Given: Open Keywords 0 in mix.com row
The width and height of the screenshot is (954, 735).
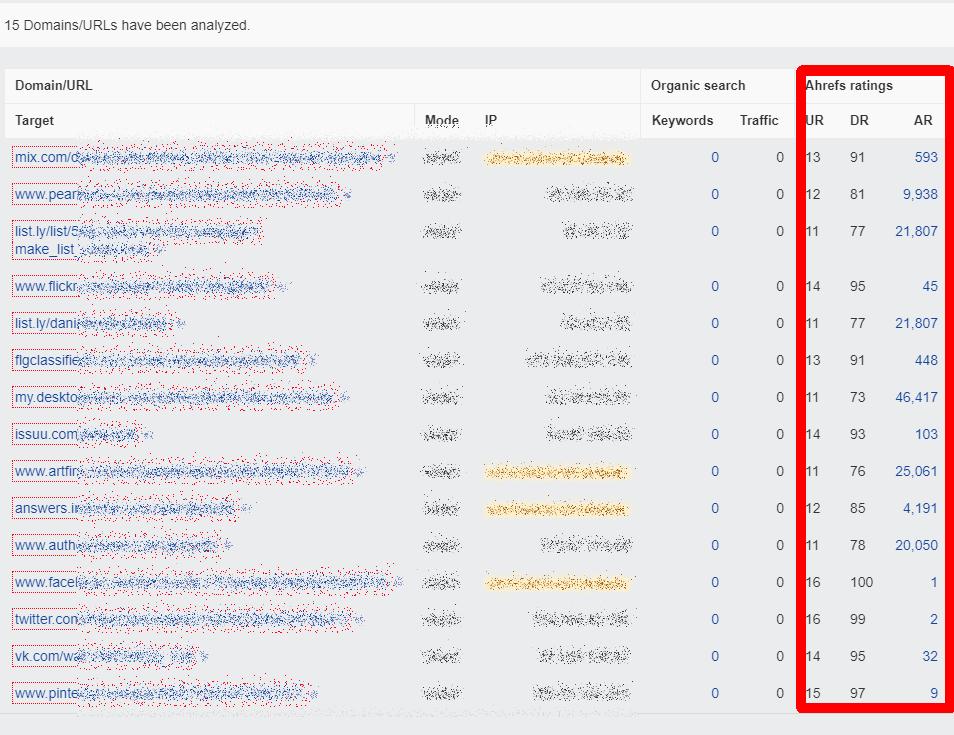Looking at the screenshot, I should (x=715, y=158).
